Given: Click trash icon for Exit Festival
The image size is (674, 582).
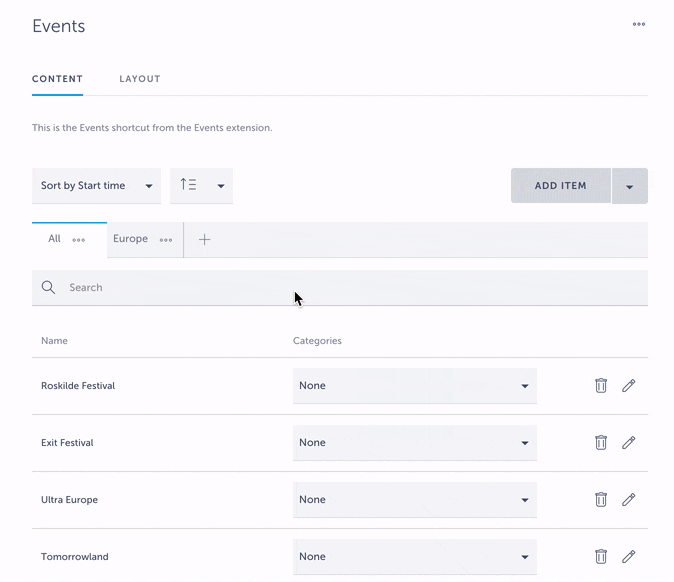Looking at the screenshot, I should (x=601, y=443).
